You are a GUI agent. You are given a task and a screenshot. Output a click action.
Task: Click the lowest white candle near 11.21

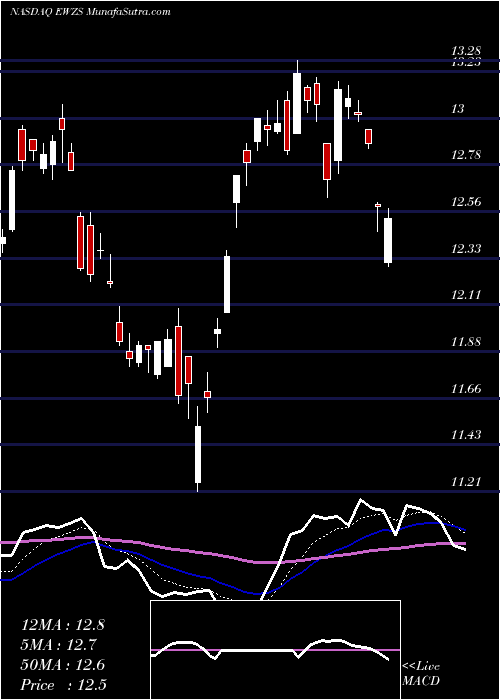point(197,449)
